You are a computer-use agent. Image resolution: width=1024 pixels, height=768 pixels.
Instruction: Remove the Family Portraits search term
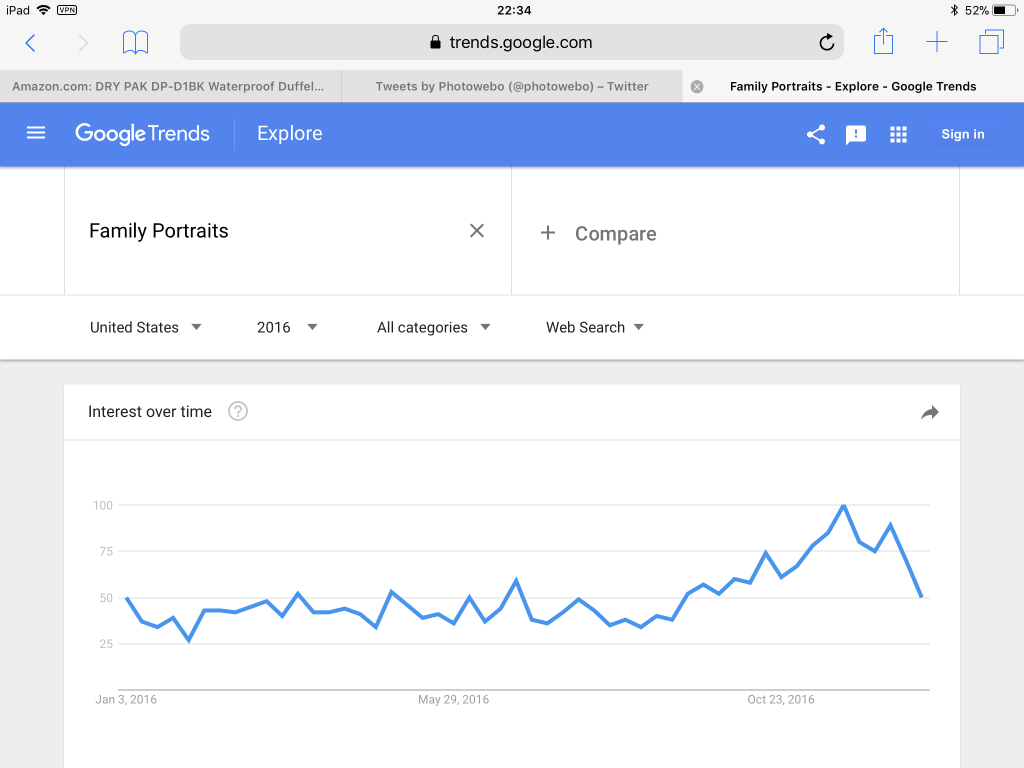[x=477, y=231]
